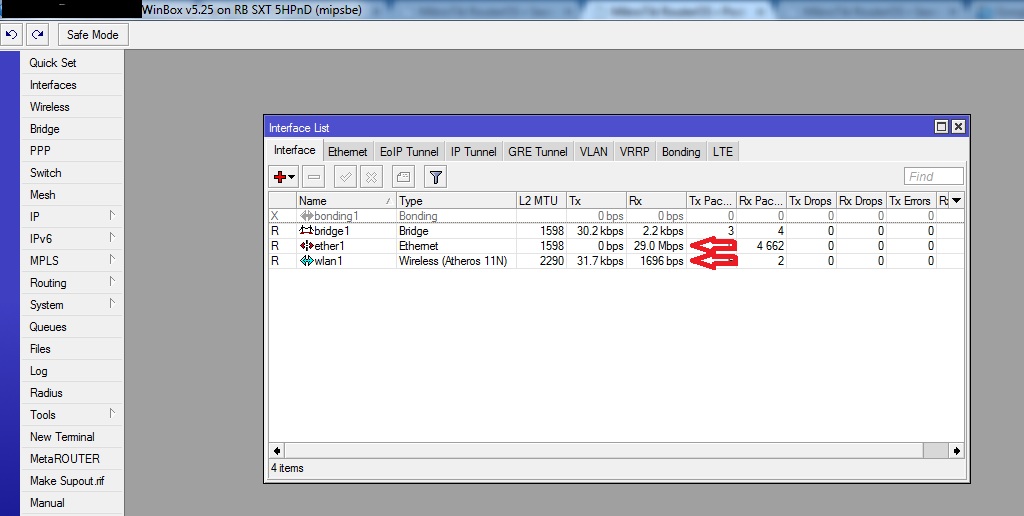The width and height of the screenshot is (1024, 516).
Task: Click the Comment note button
Action: click(x=404, y=176)
